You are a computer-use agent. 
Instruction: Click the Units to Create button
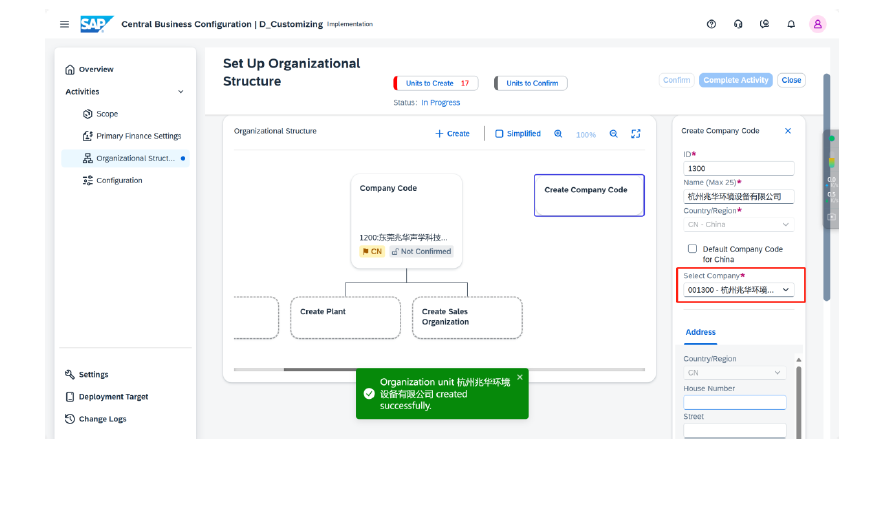tap(436, 84)
